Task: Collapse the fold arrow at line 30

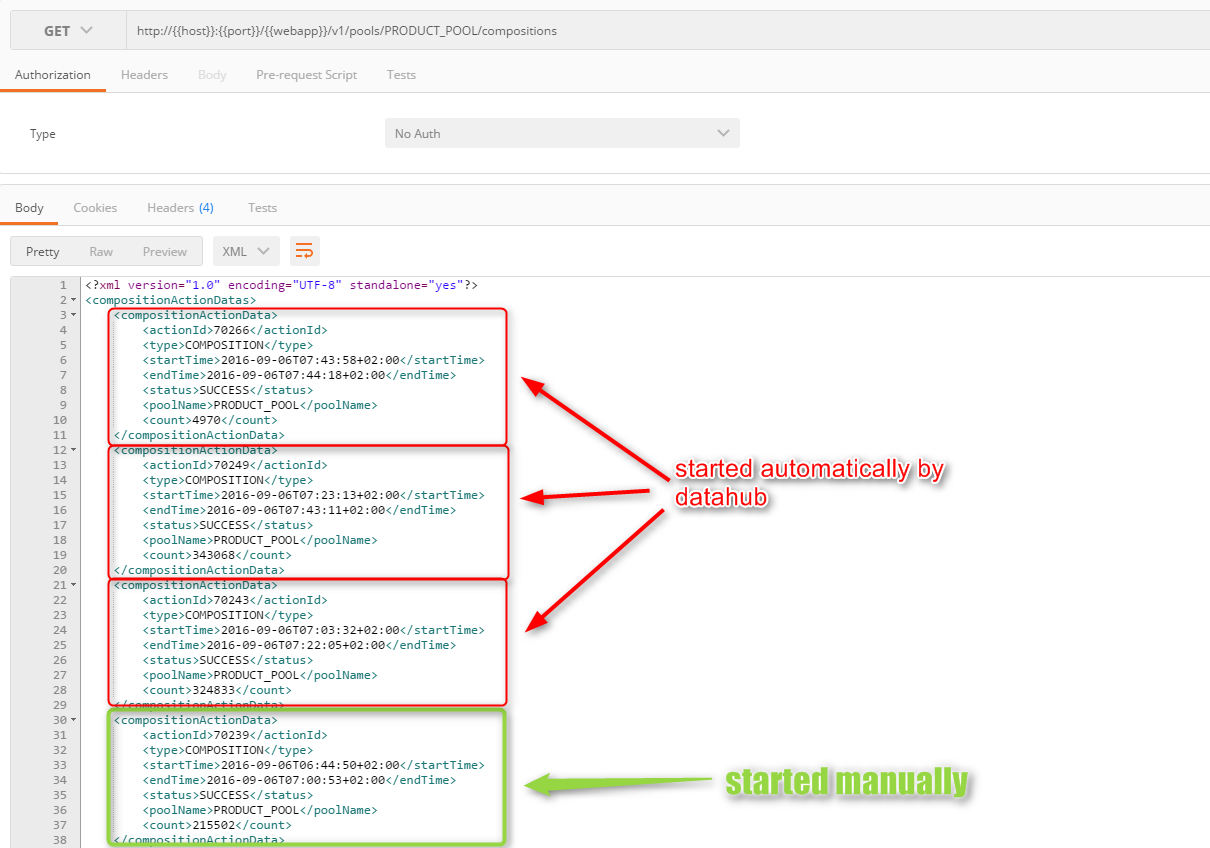Action: click(74, 720)
